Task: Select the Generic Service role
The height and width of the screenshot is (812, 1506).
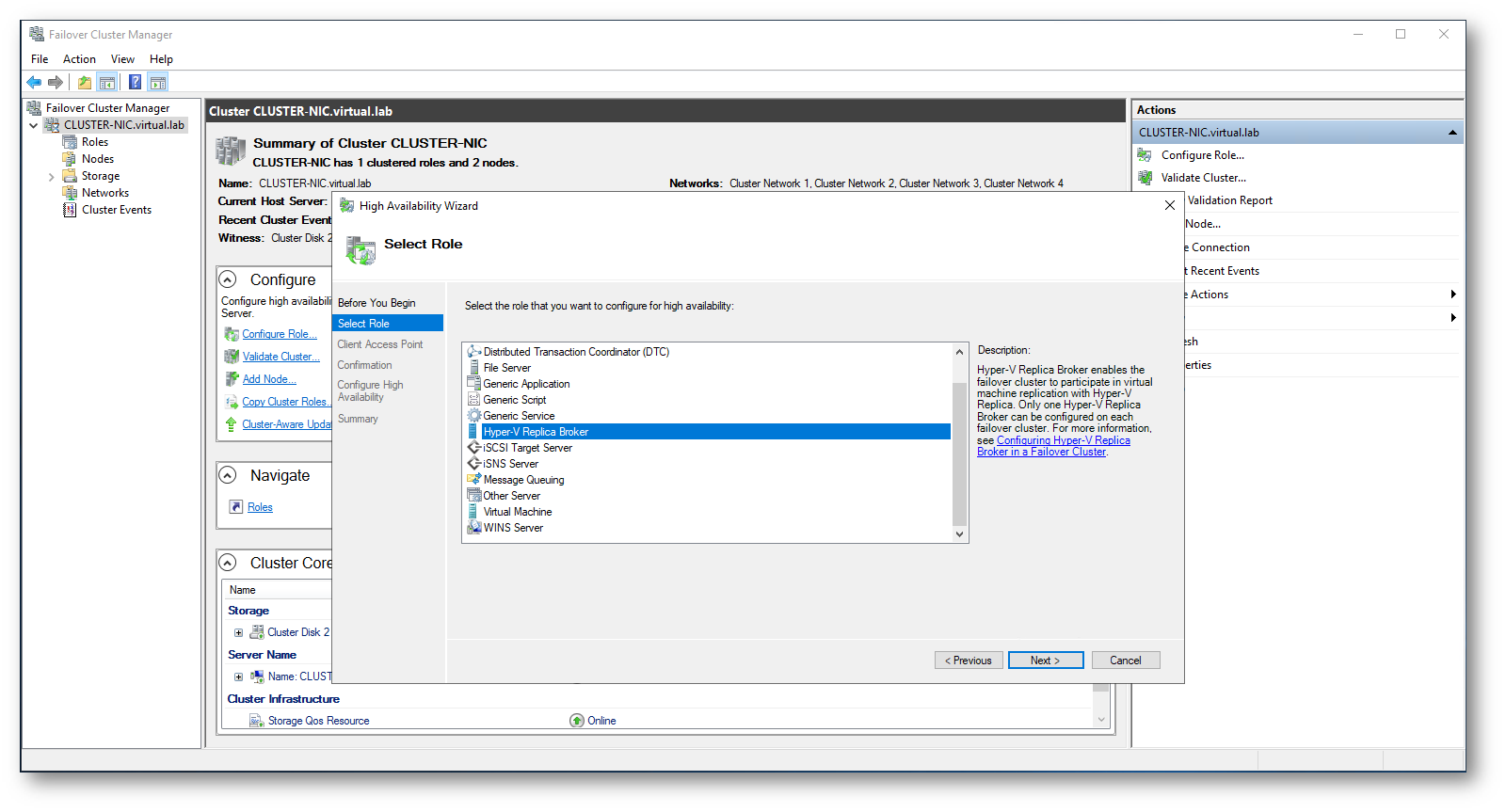Action: click(519, 416)
